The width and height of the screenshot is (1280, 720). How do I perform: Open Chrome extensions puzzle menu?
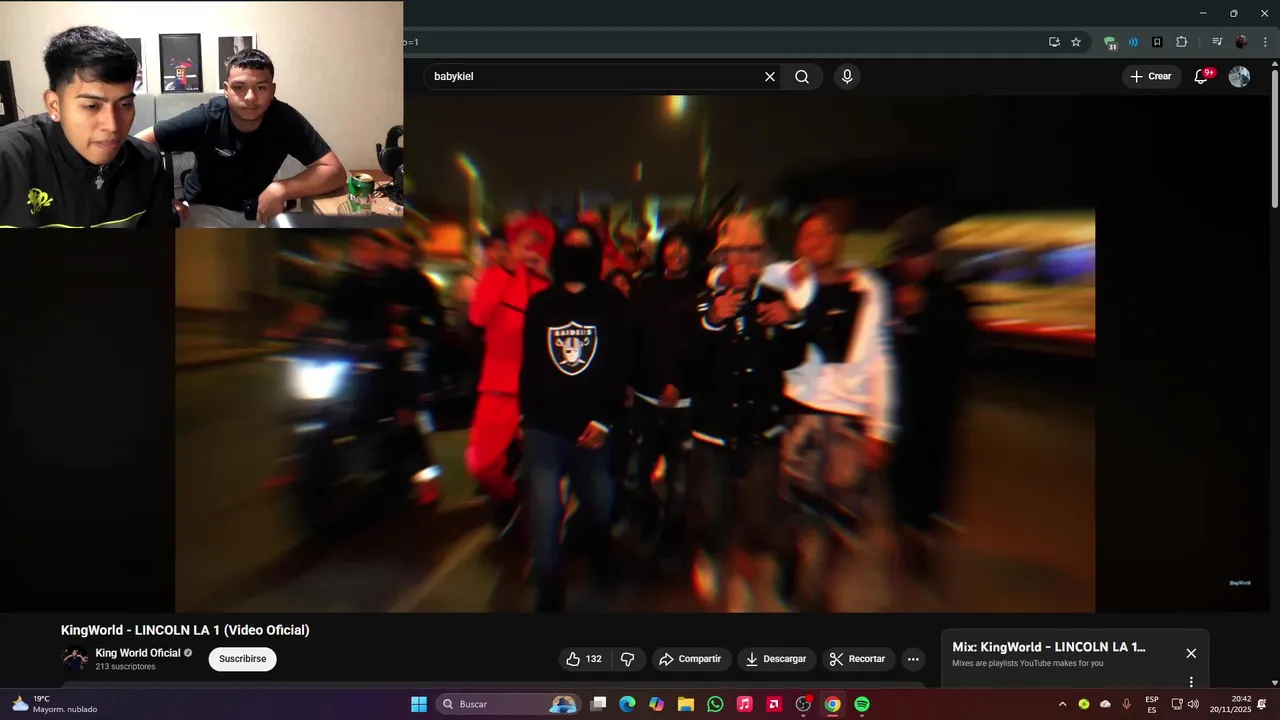click(1181, 42)
